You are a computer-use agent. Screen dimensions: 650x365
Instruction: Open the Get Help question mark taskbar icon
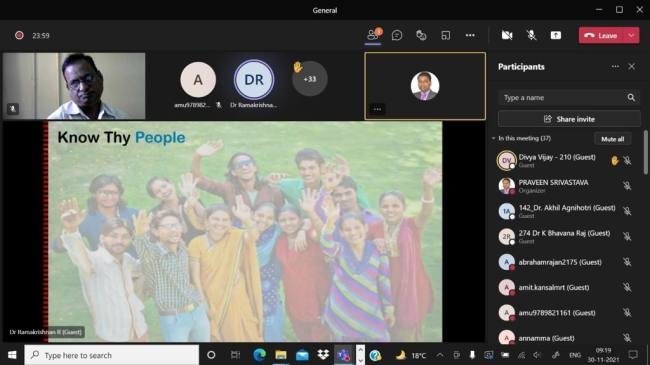tap(375, 355)
